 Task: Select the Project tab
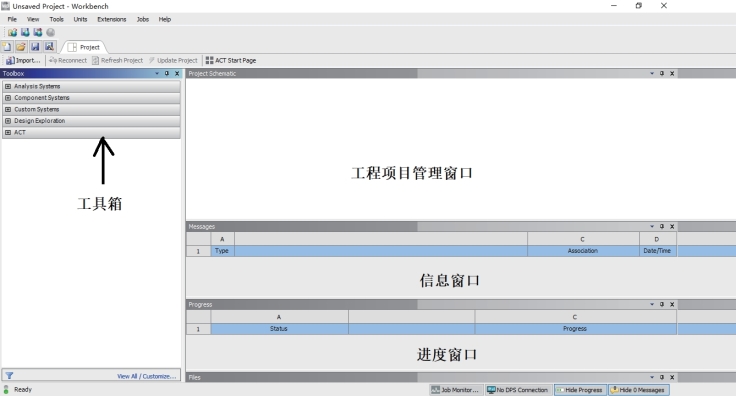point(84,47)
